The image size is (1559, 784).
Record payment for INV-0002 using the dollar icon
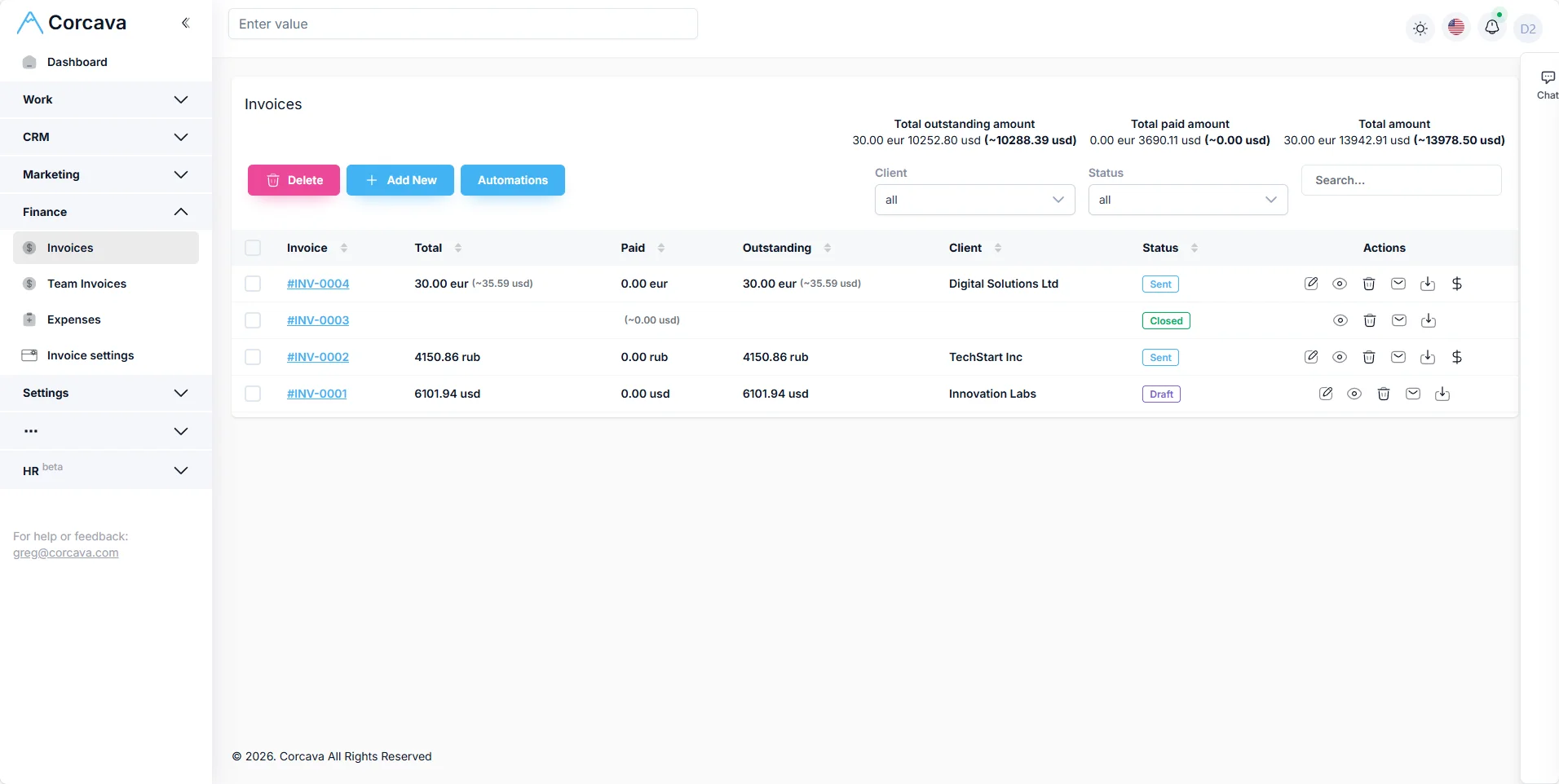pyautogui.click(x=1457, y=357)
